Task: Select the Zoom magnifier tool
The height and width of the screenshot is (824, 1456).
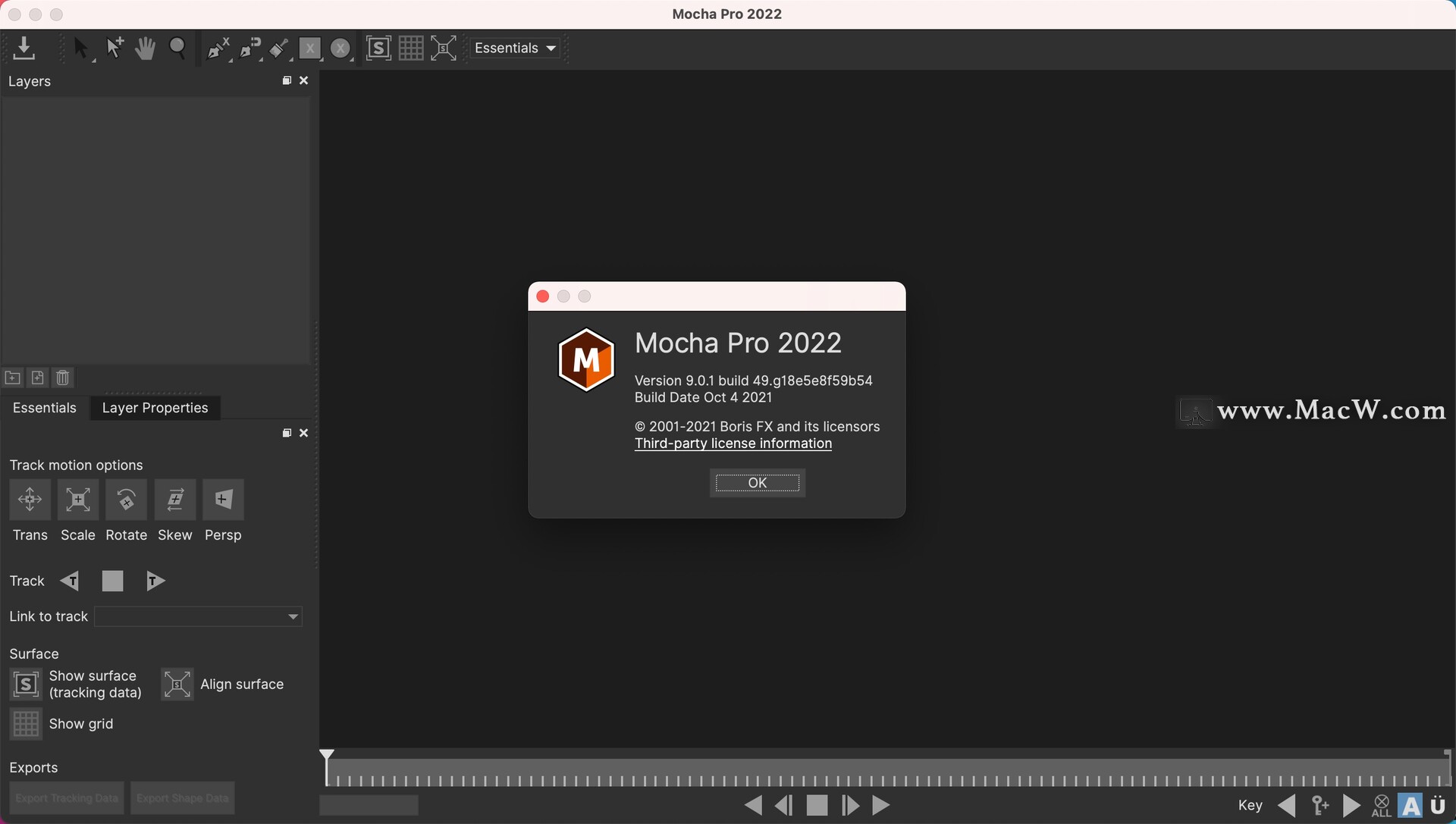Action: [177, 49]
